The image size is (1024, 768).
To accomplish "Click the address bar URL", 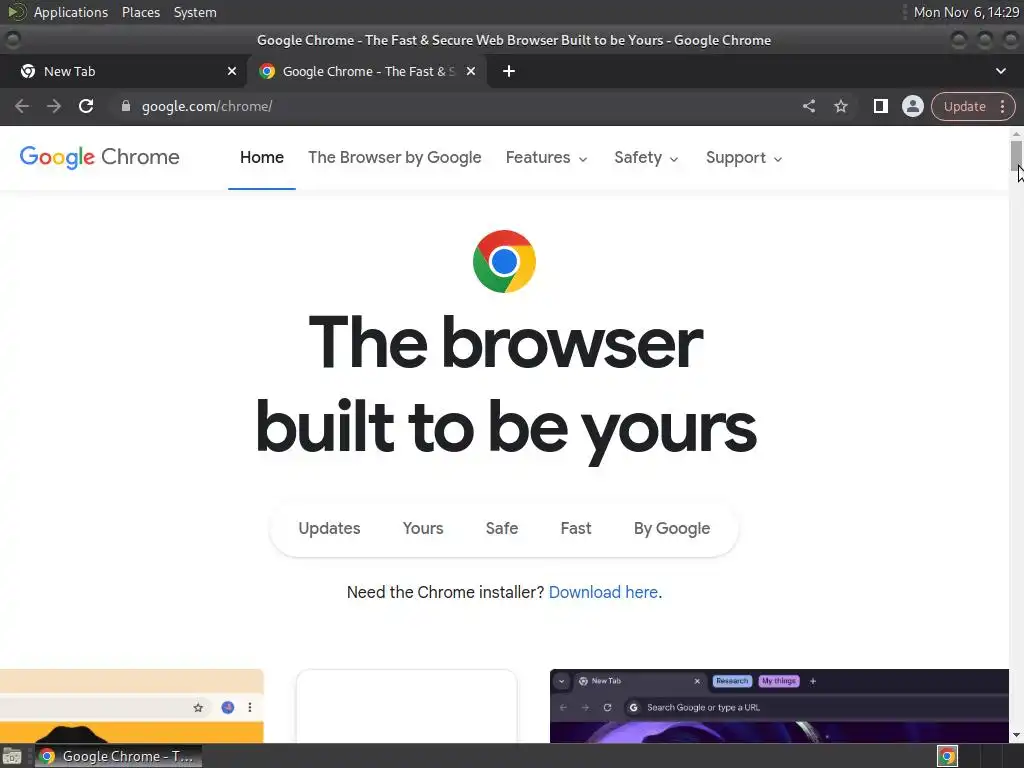I will [207, 106].
